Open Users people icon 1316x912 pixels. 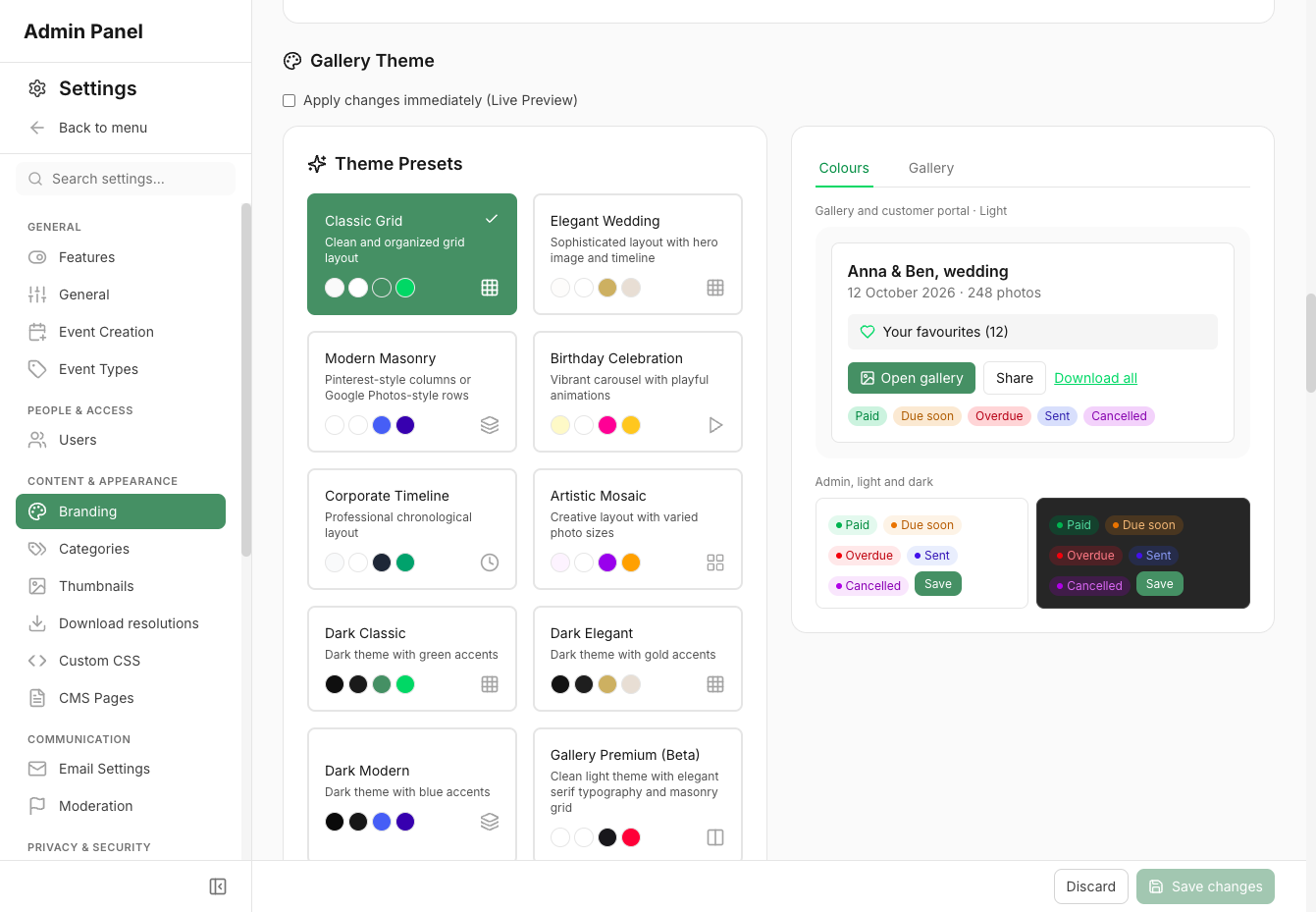(x=37, y=440)
